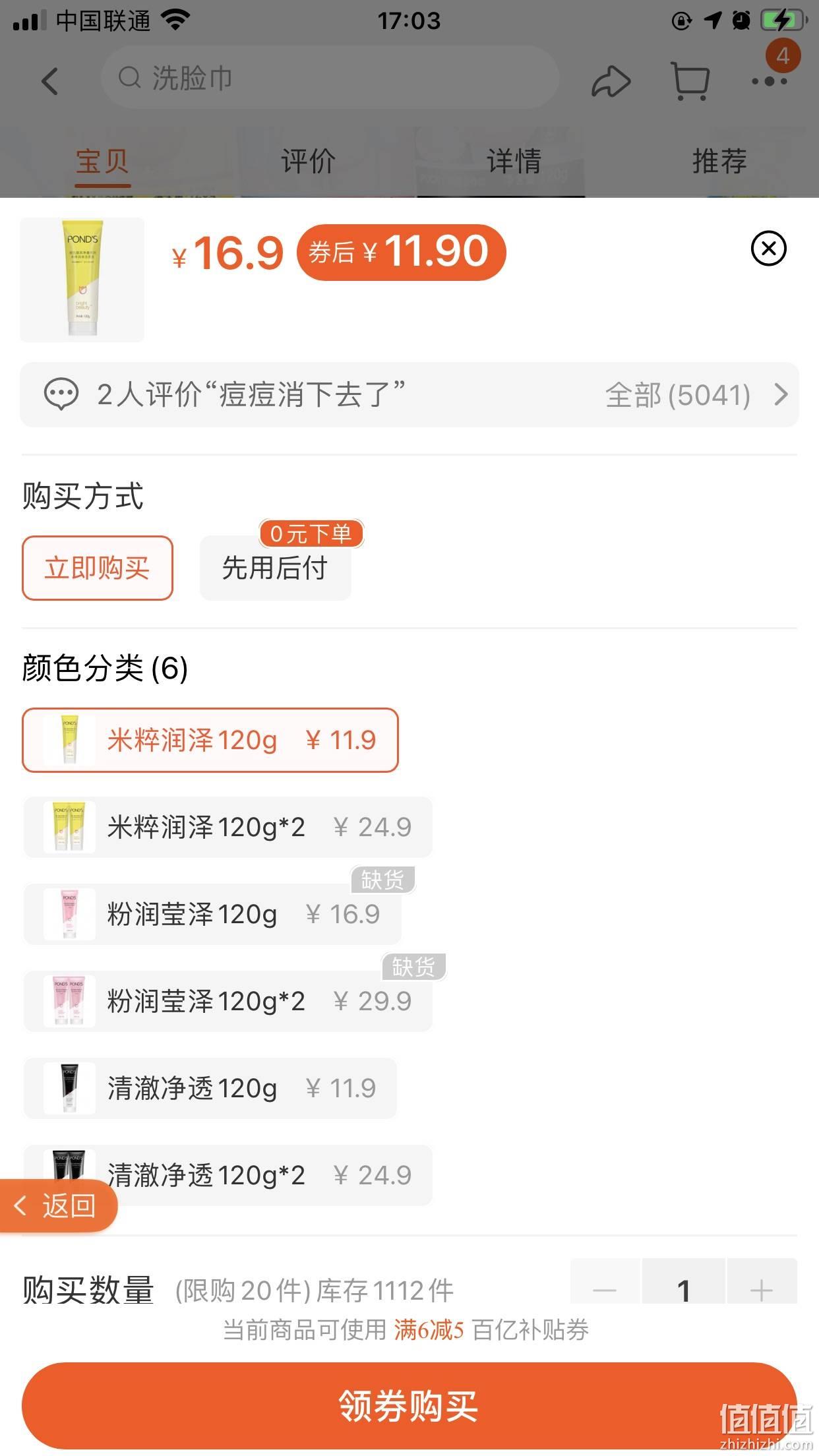This screenshot has width=819, height=1456.
Task: Tap the 券后¥11.90 coupon price badge
Action: pos(401,253)
